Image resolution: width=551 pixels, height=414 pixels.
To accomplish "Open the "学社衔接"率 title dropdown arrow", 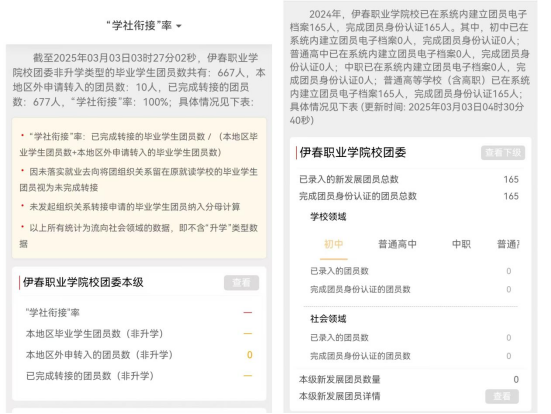I will tap(179, 26).
